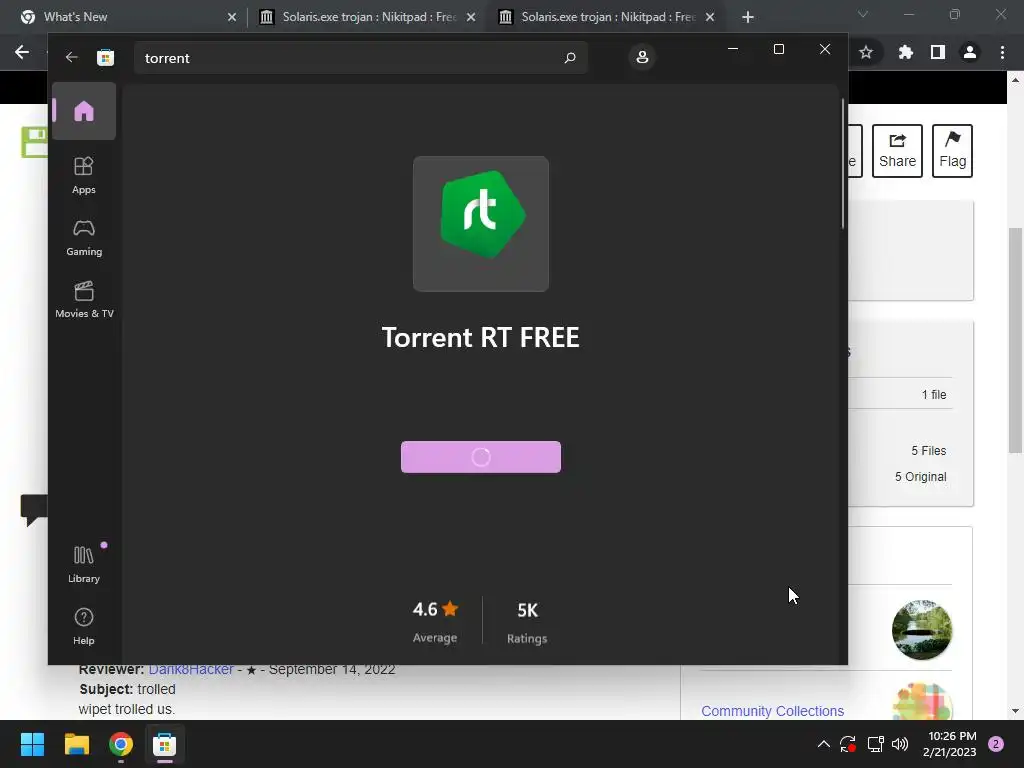
Task: Expand the Chrome tab search chevron
Action: [x=863, y=14]
